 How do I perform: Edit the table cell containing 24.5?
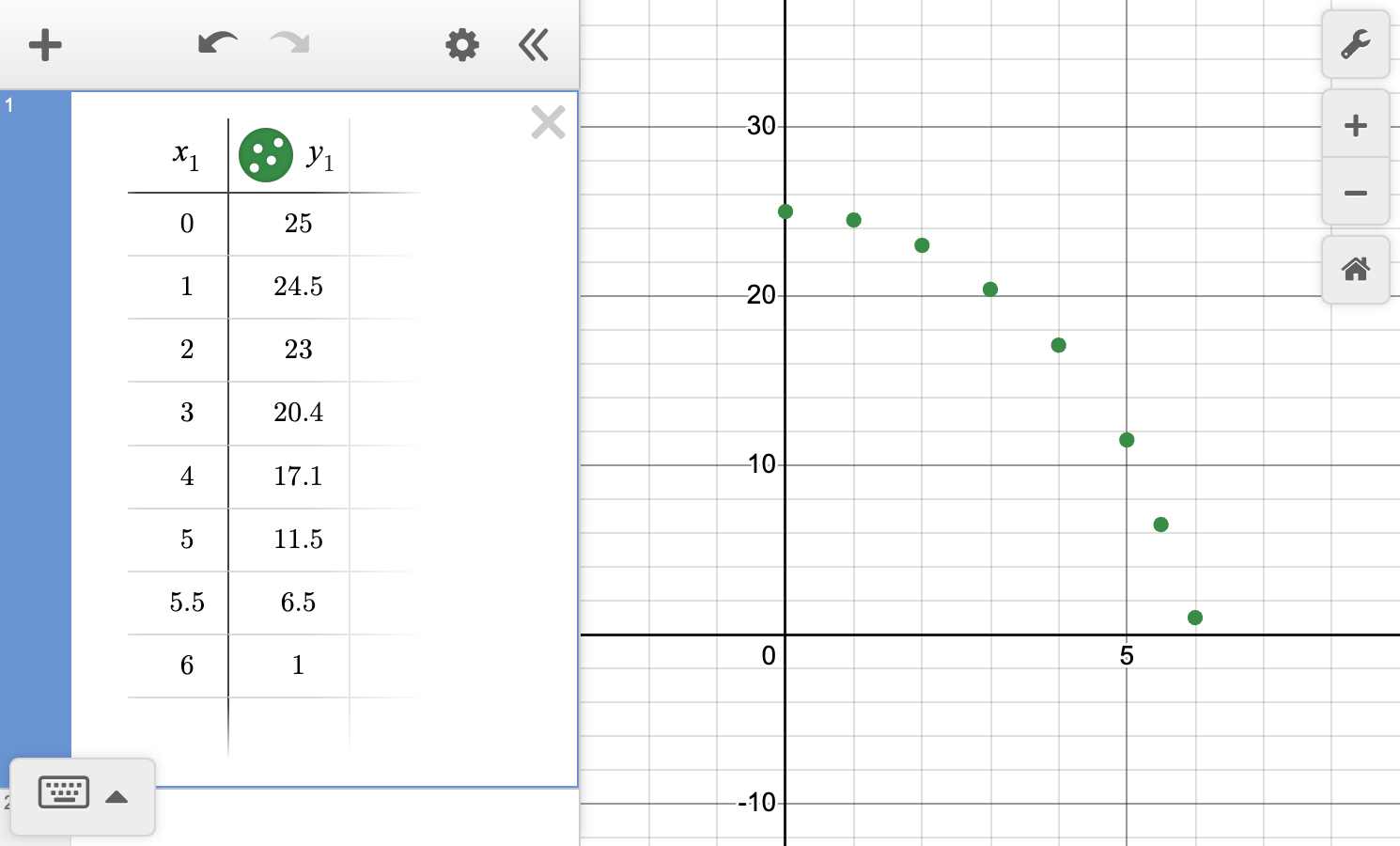tap(299, 287)
